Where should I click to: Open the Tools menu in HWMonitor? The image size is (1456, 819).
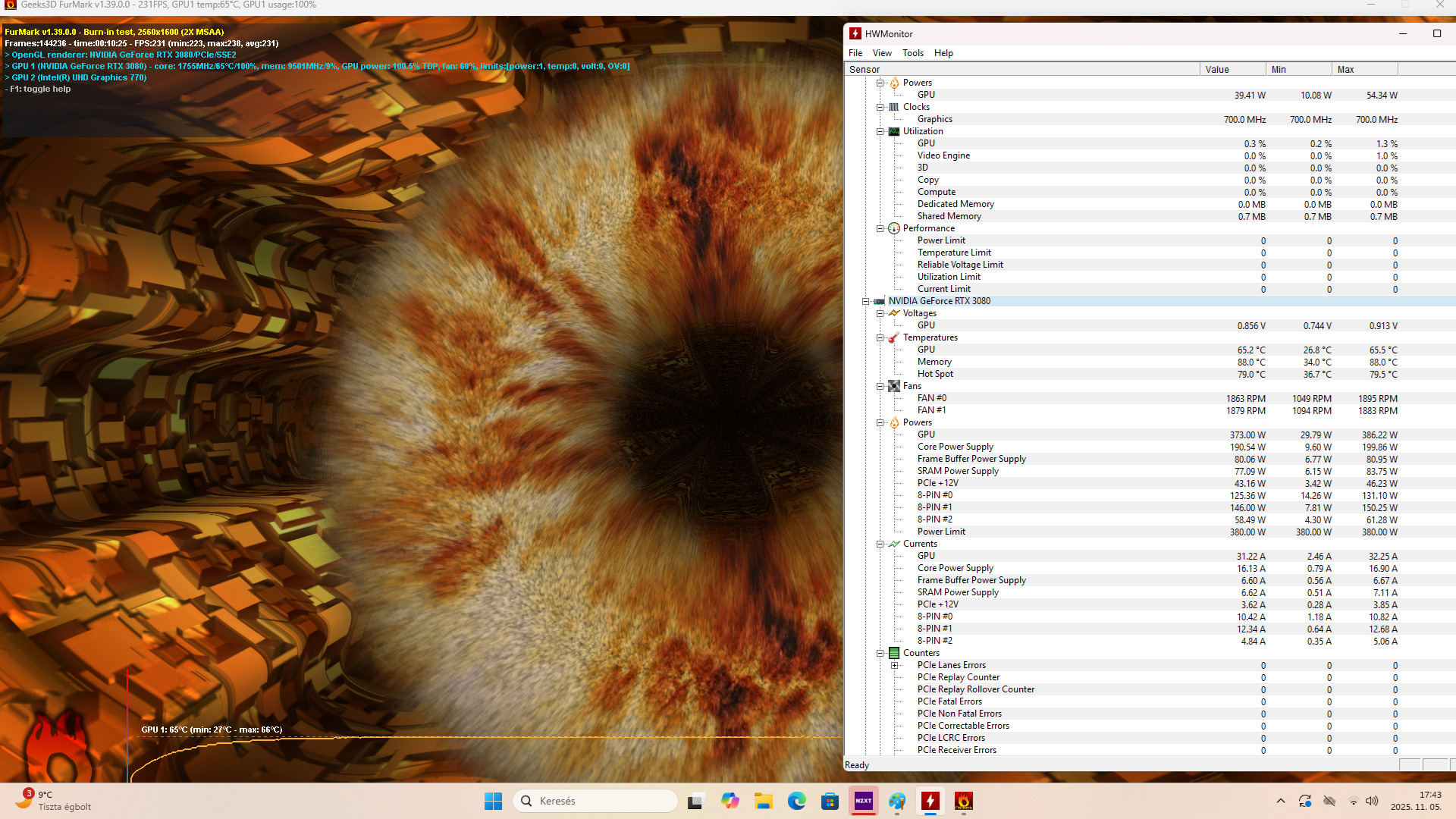[x=912, y=53]
